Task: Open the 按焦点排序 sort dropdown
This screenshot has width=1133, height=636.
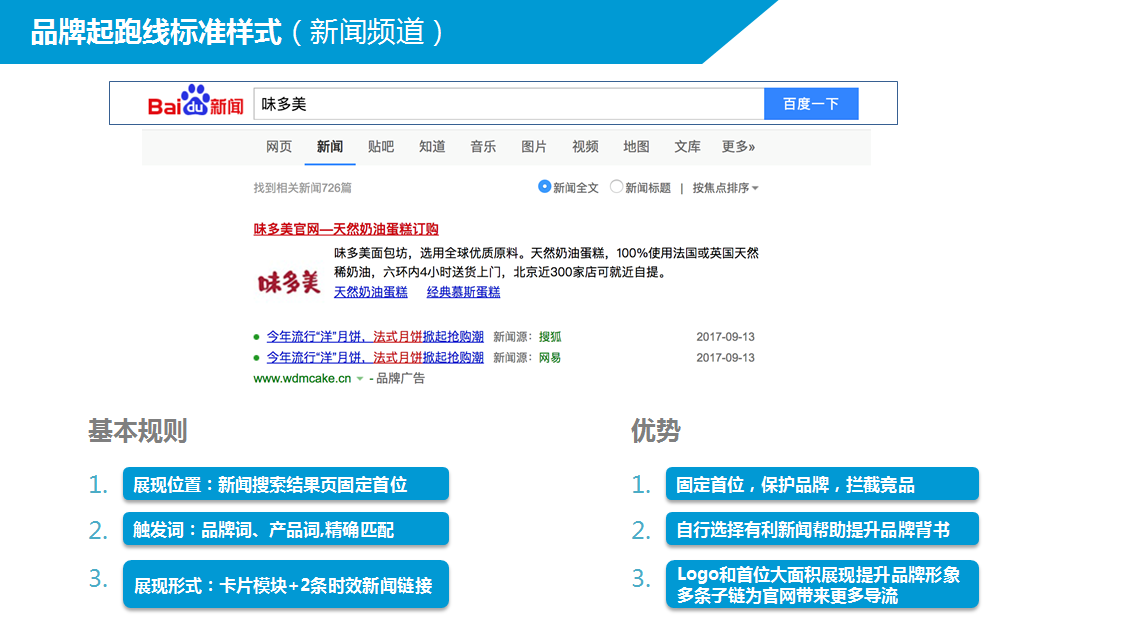Action: tap(725, 188)
